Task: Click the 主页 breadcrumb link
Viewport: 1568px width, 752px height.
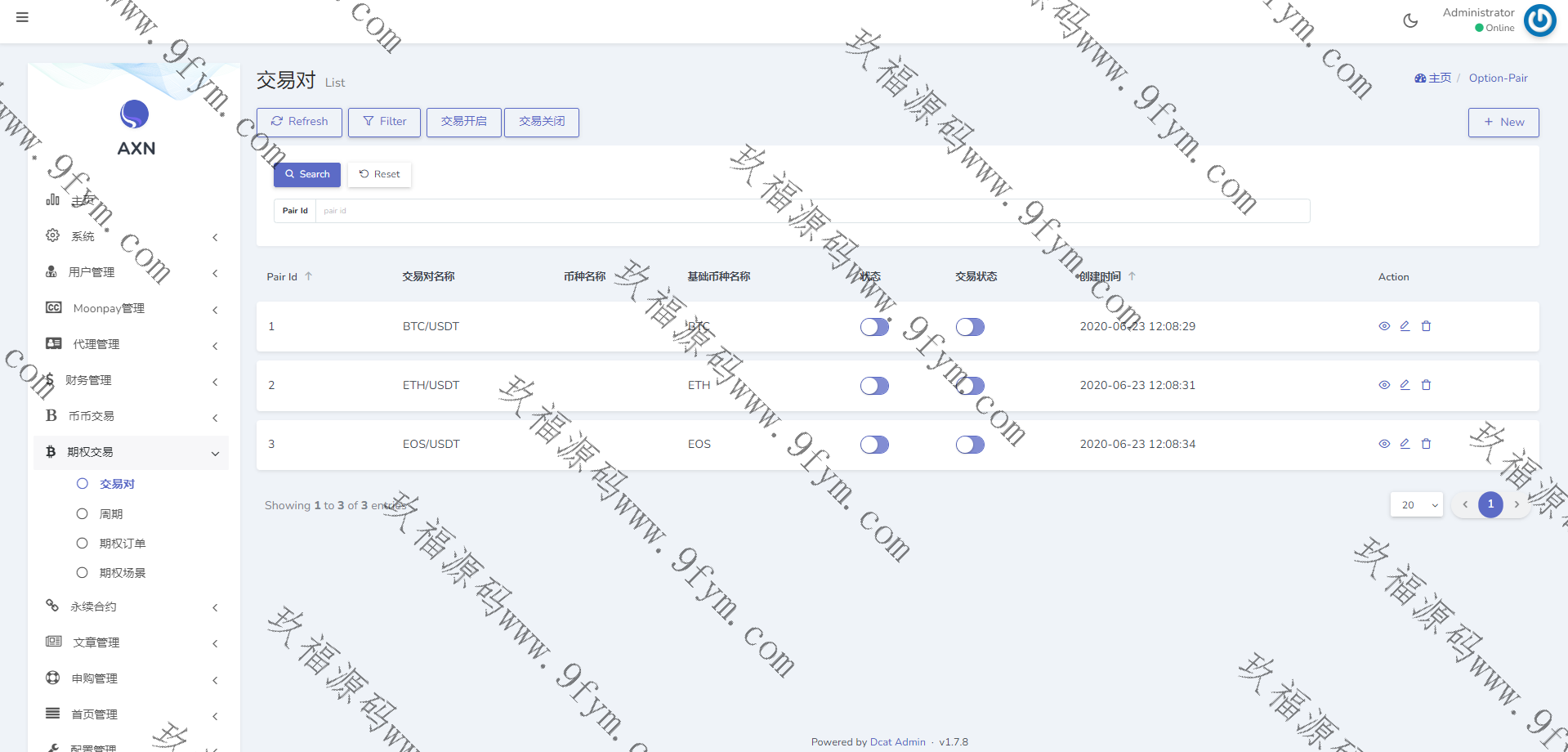Action: 1433,78
